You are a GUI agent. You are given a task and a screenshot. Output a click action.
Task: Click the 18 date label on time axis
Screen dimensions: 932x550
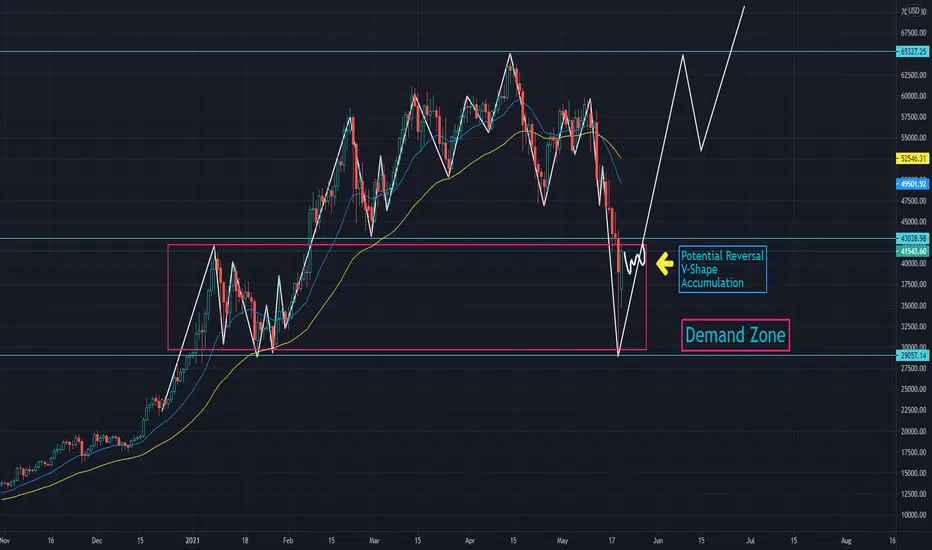pos(244,540)
